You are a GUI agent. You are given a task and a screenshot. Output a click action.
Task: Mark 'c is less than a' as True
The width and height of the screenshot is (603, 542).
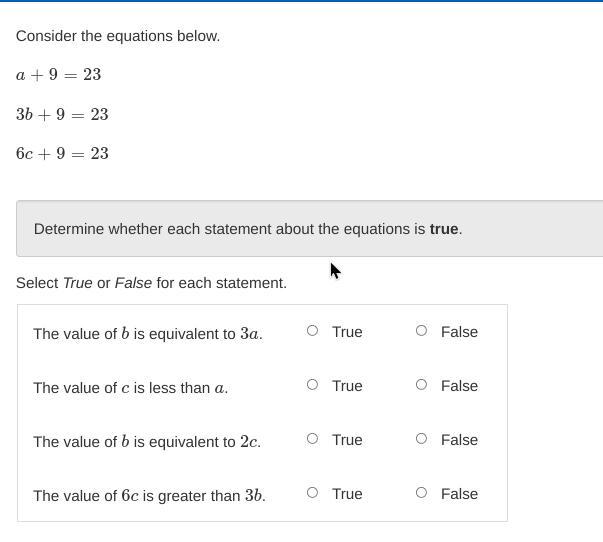click(x=312, y=385)
